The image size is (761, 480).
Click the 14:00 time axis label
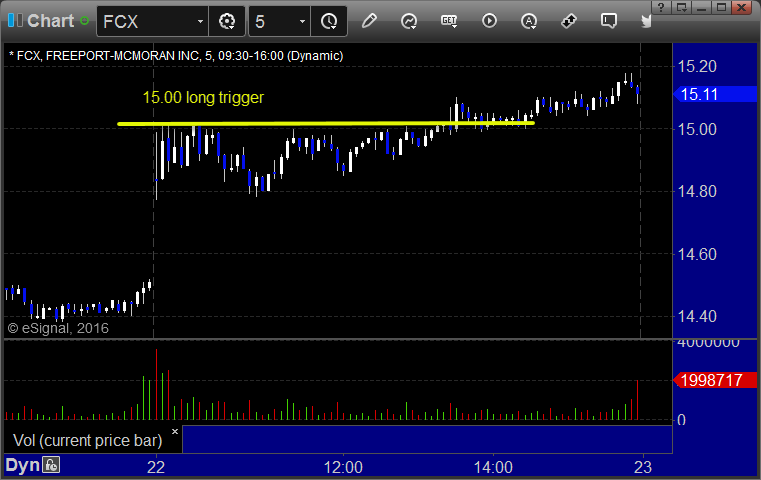[493, 467]
